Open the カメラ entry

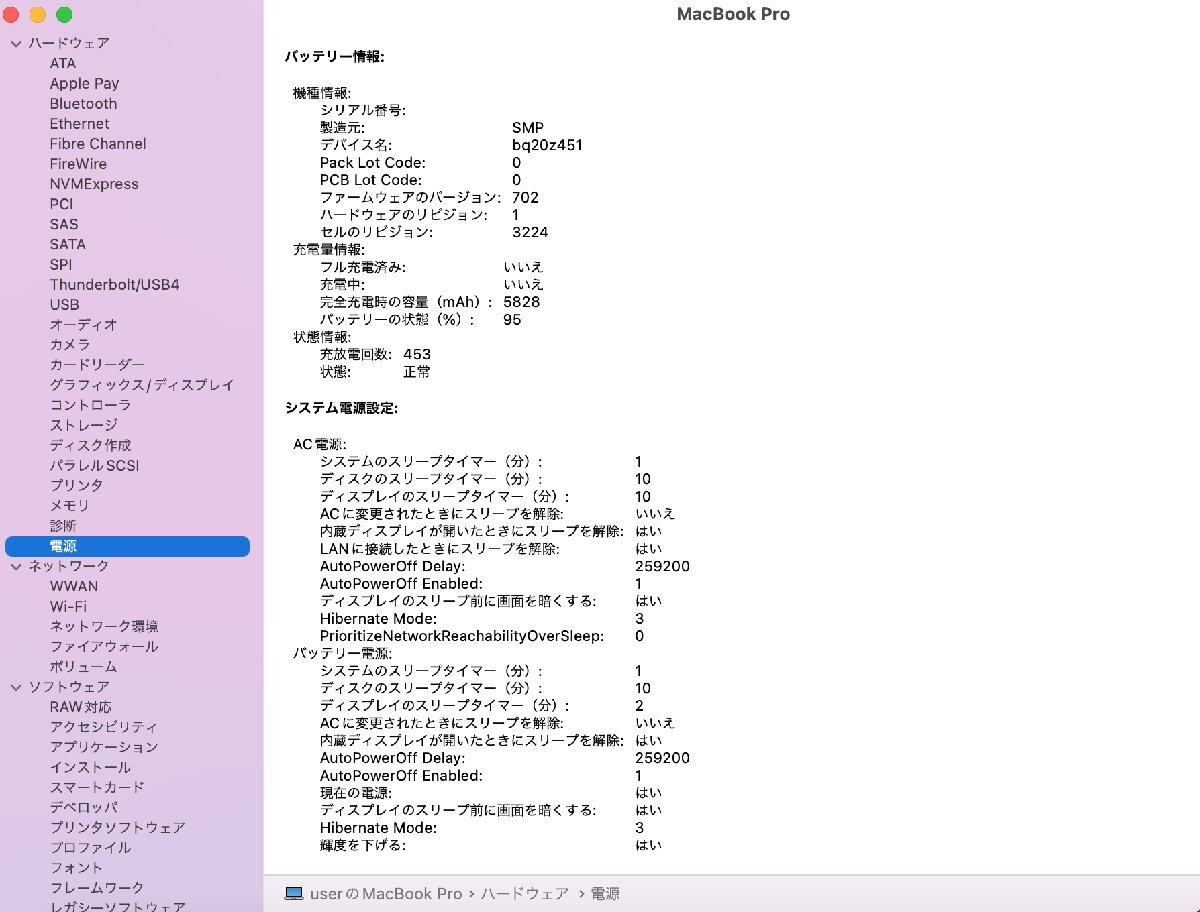click(70, 344)
